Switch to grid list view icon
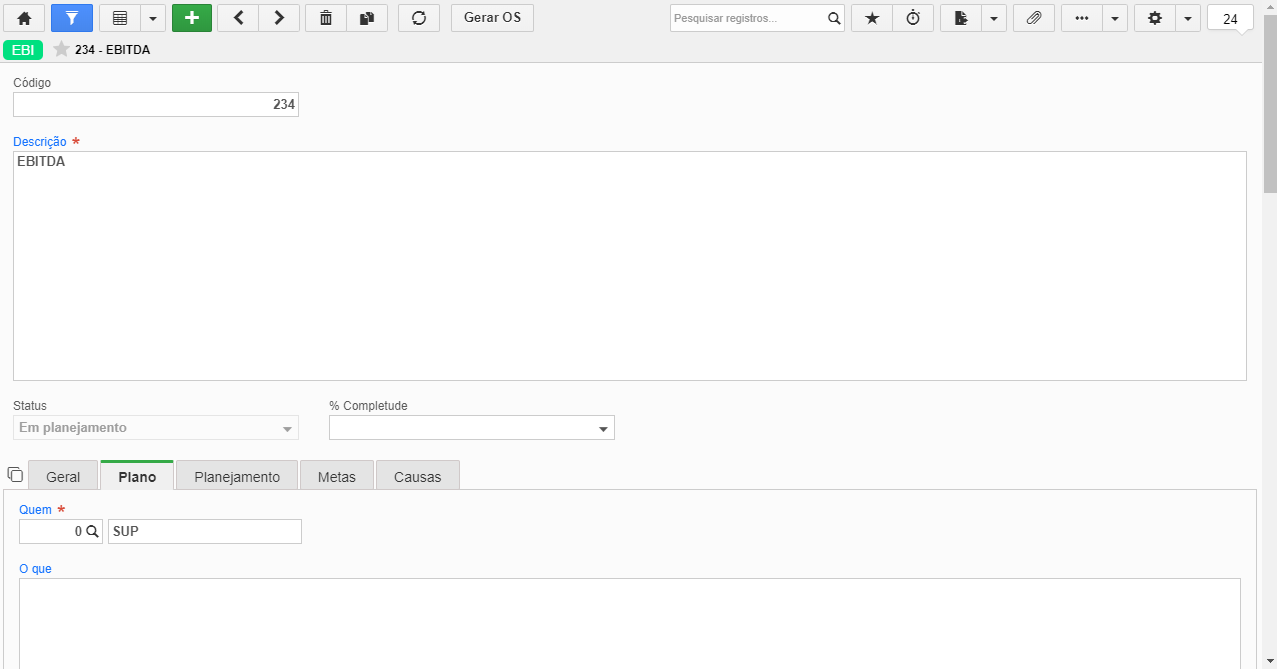The image size is (1277, 669). click(x=120, y=18)
